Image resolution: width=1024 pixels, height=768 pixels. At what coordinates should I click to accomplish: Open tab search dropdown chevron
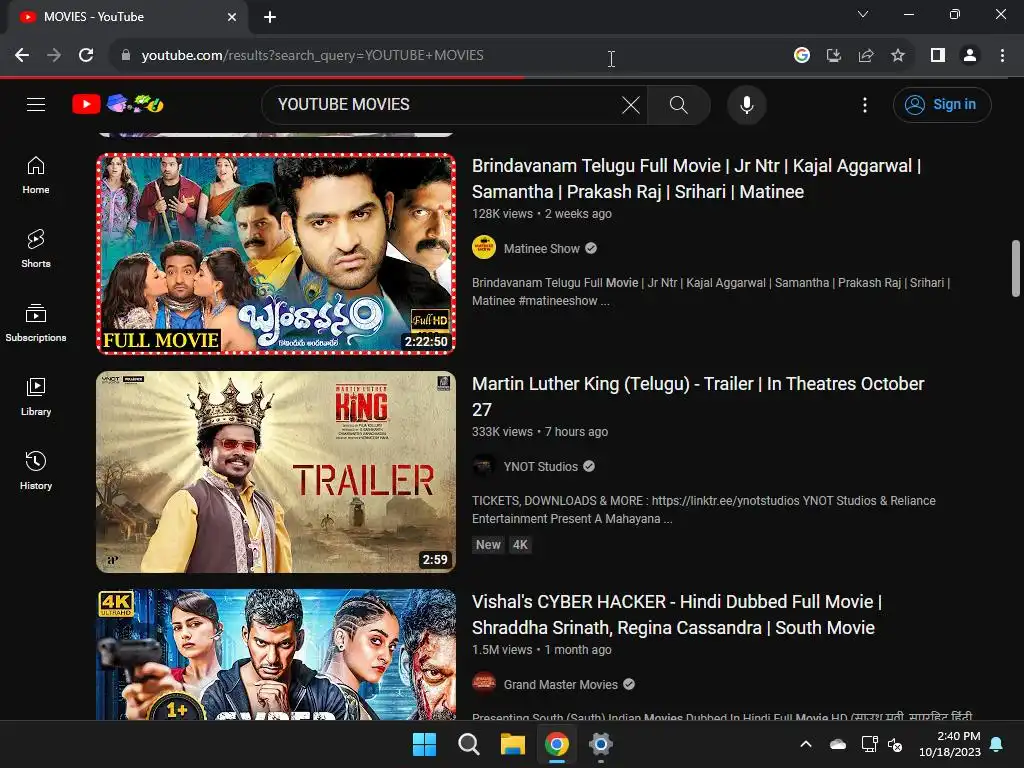coord(863,14)
